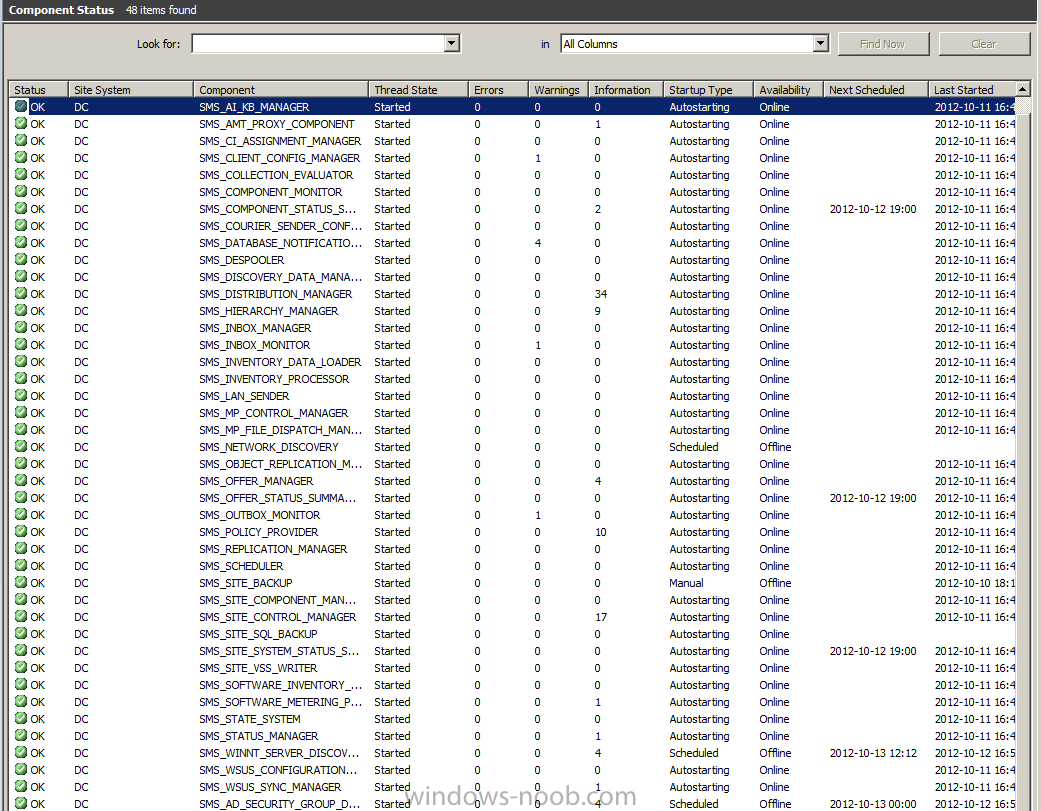Sort by the Component column header

pos(281,90)
